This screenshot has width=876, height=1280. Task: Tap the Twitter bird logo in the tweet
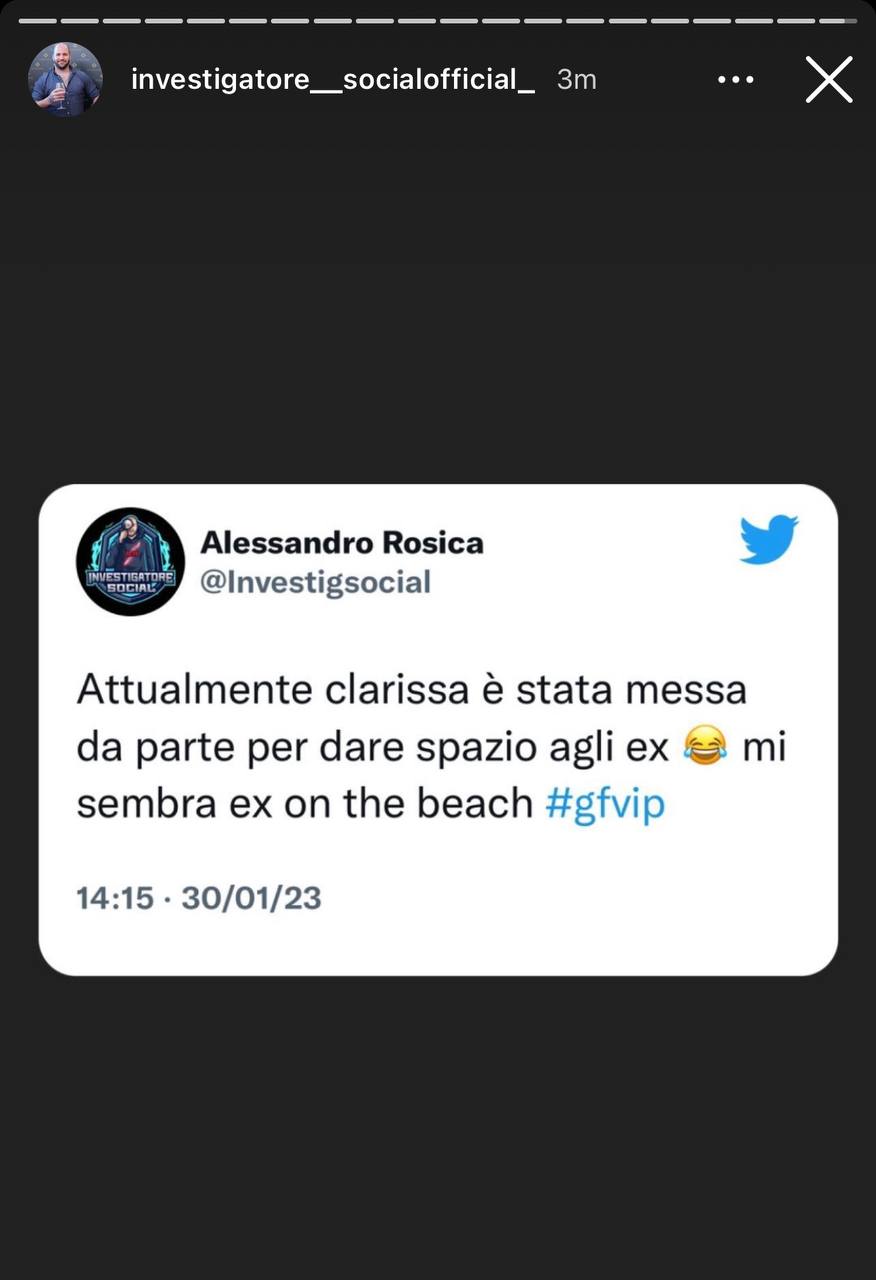[x=768, y=540]
